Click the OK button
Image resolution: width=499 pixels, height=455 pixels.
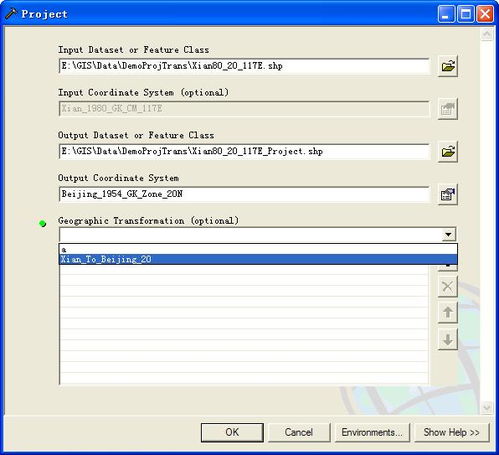(232, 432)
